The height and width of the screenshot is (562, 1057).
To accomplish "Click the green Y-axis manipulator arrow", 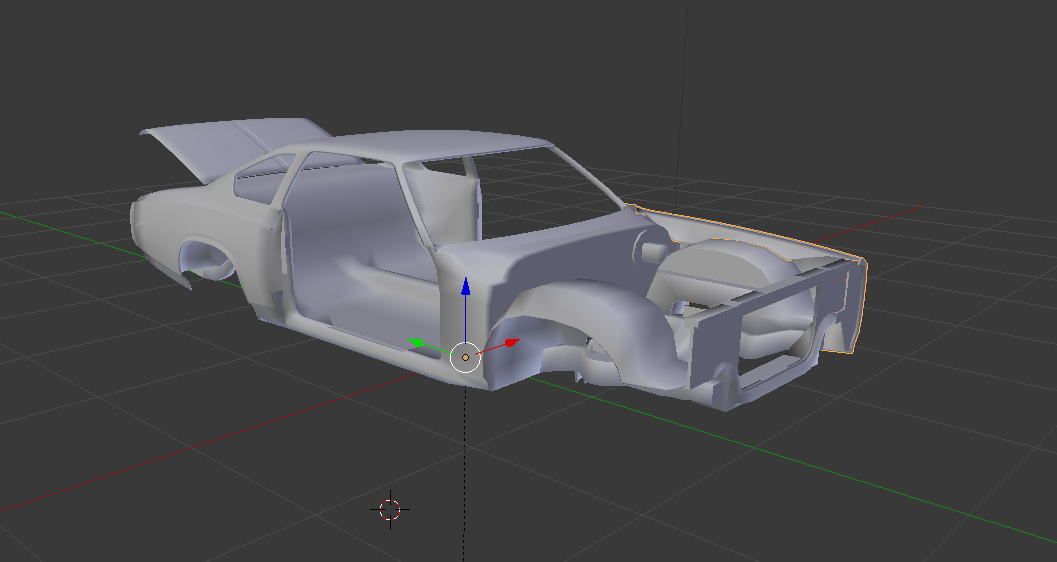I will coord(417,344).
